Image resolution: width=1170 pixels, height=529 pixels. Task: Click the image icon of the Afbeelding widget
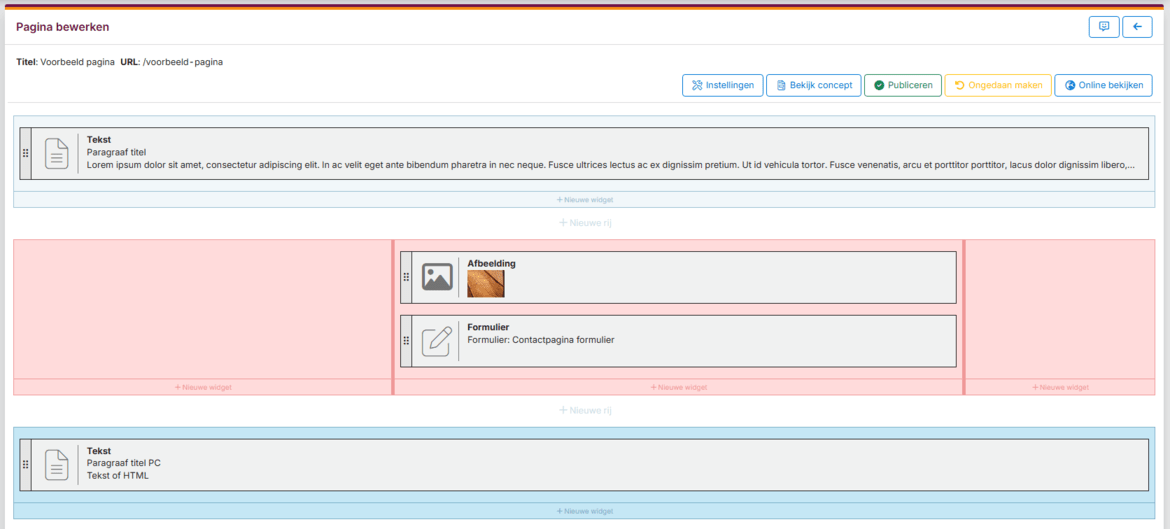pos(437,277)
